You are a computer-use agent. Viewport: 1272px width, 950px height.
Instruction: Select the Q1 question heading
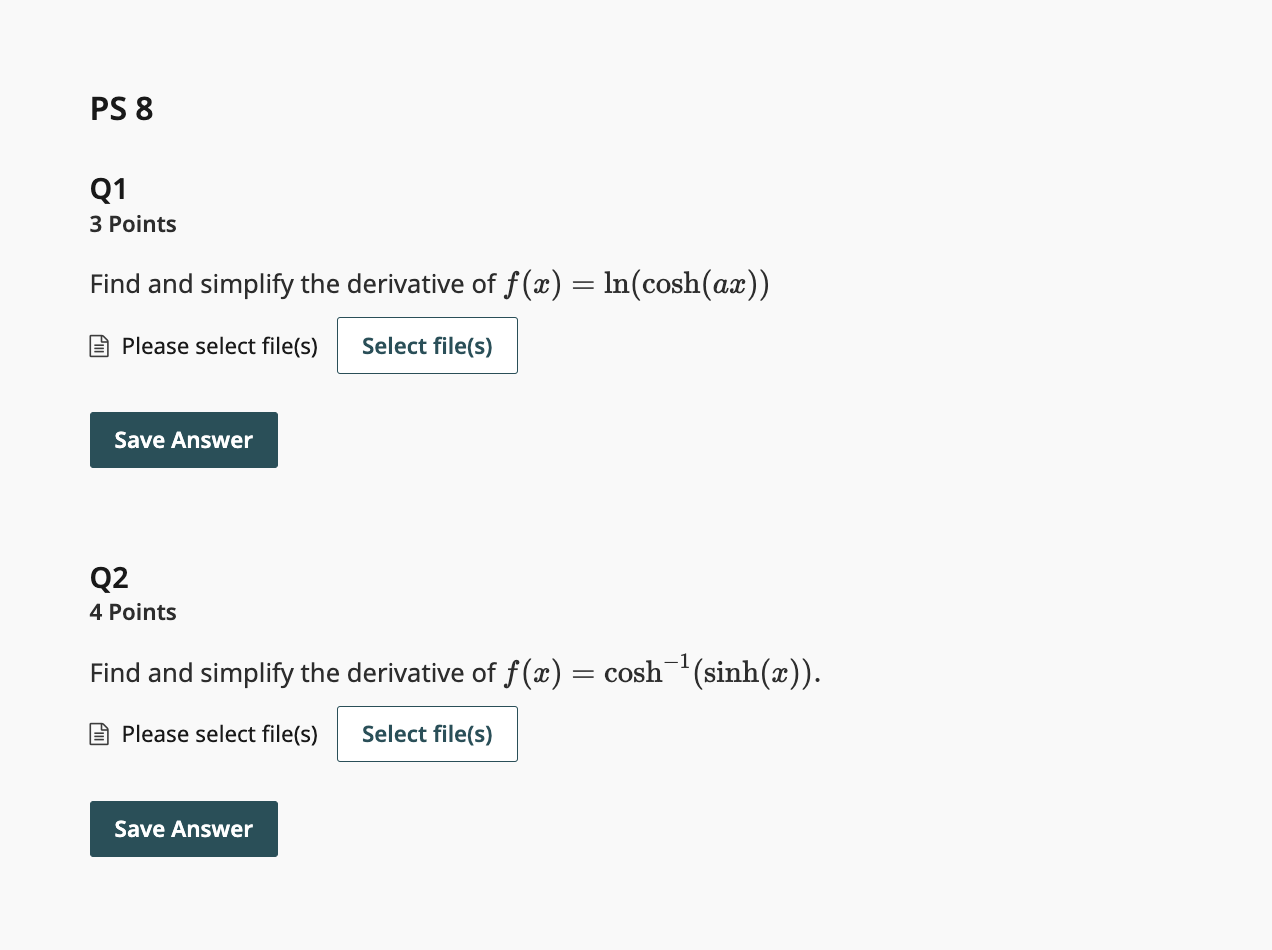click(x=109, y=189)
